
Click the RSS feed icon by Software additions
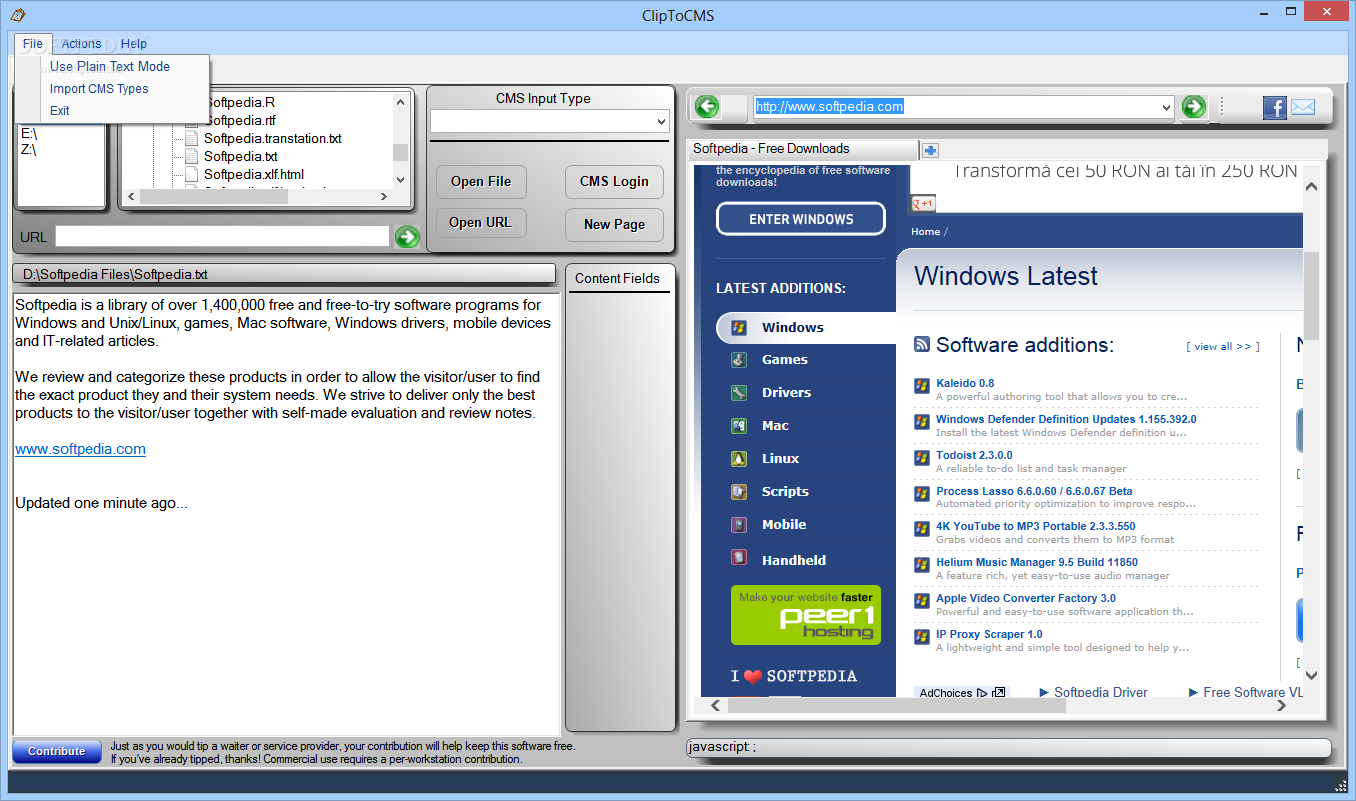(x=922, y=344)
